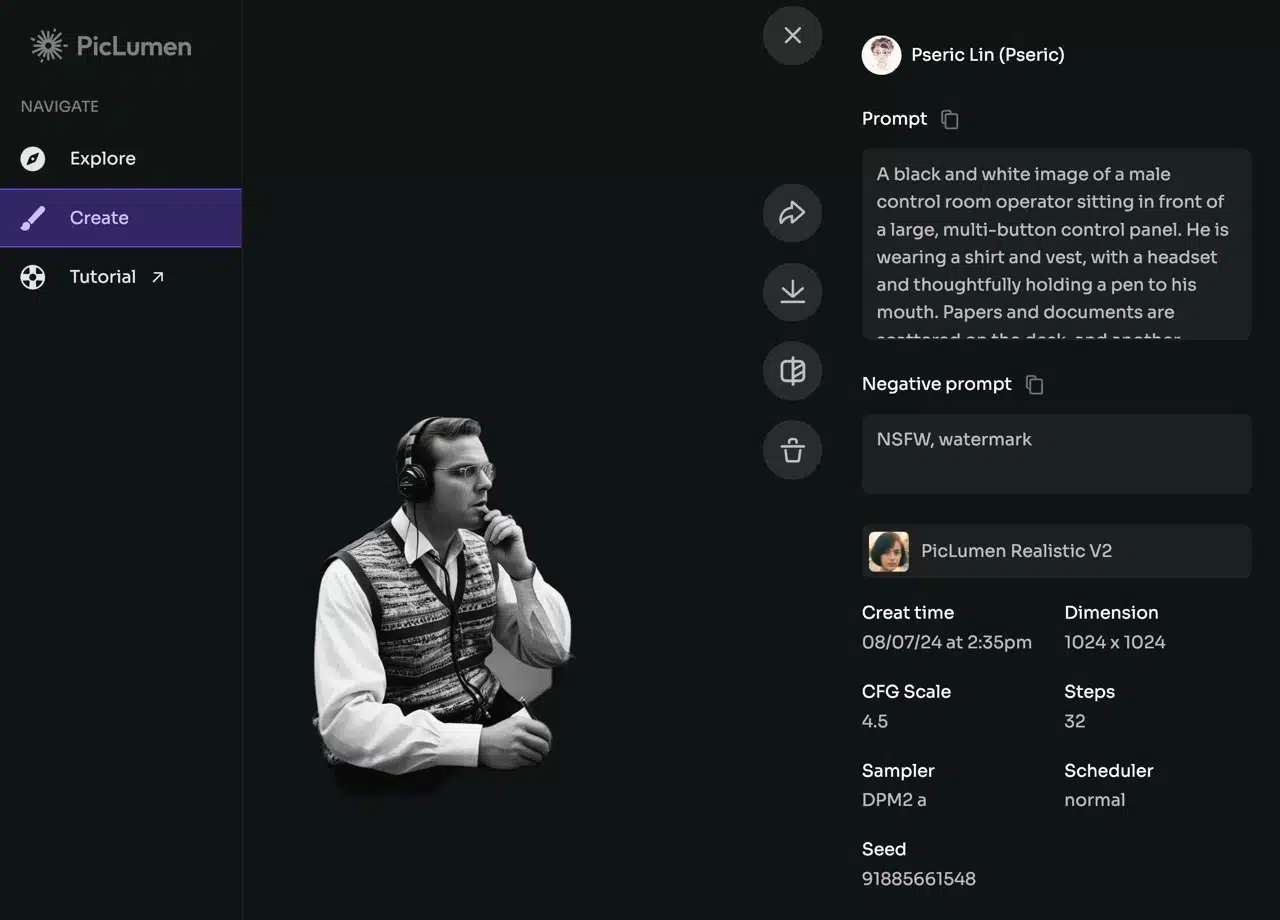
Task: Click the compass Explore icon
Action: 33,159
